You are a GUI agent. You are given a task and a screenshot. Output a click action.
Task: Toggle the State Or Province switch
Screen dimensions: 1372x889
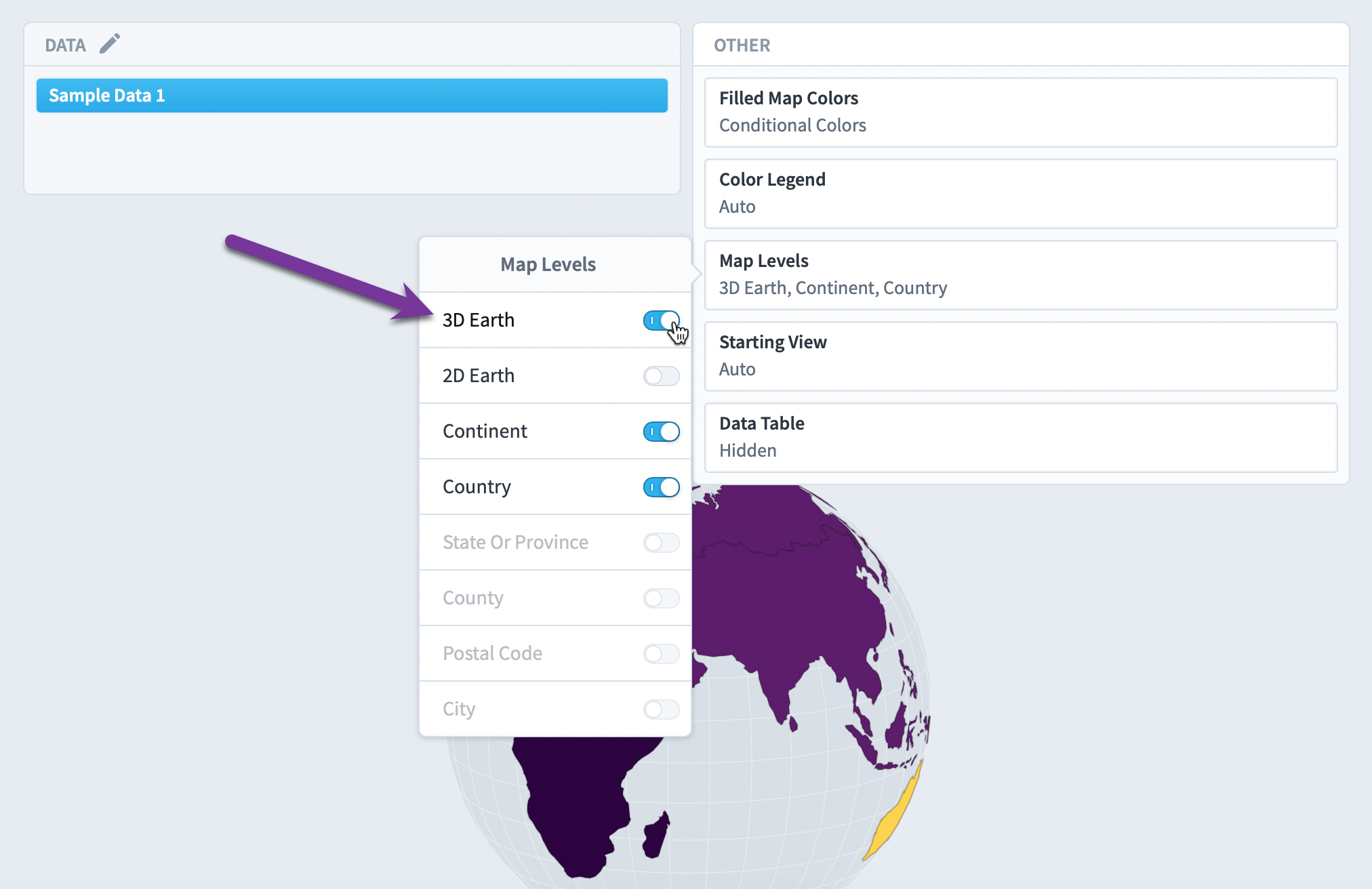[x=661, y=542]
